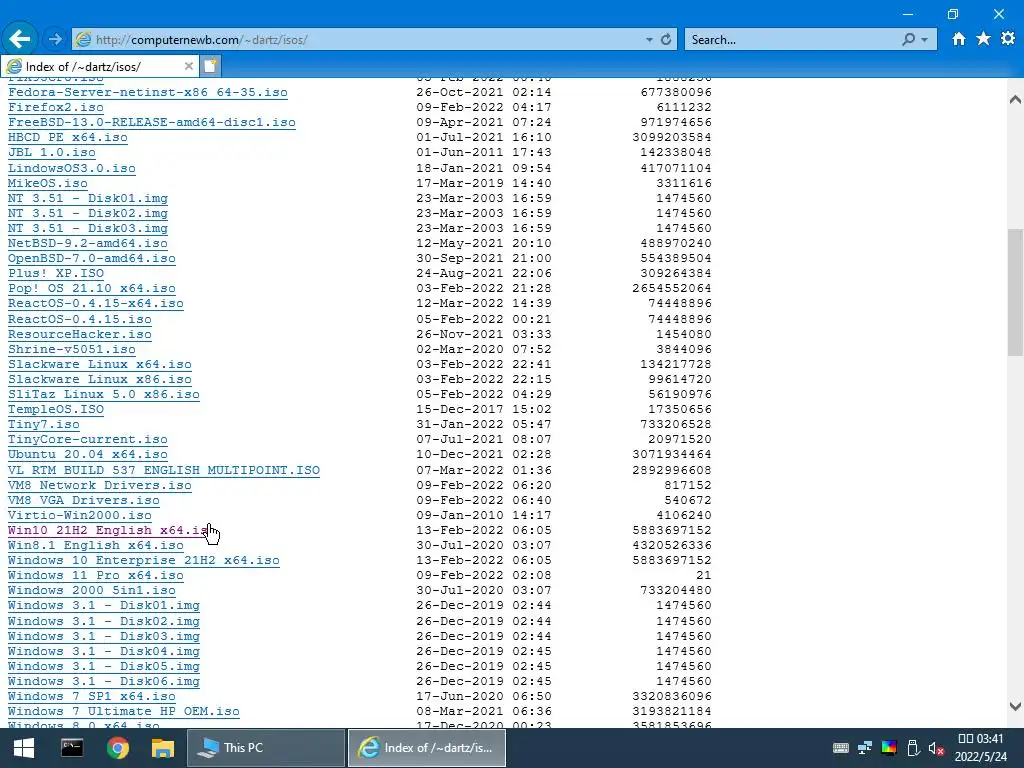The width and height of the screenshot is (1024, 768).
Task: Download Slackware Linux x64.iso
Action: point(100,364)
